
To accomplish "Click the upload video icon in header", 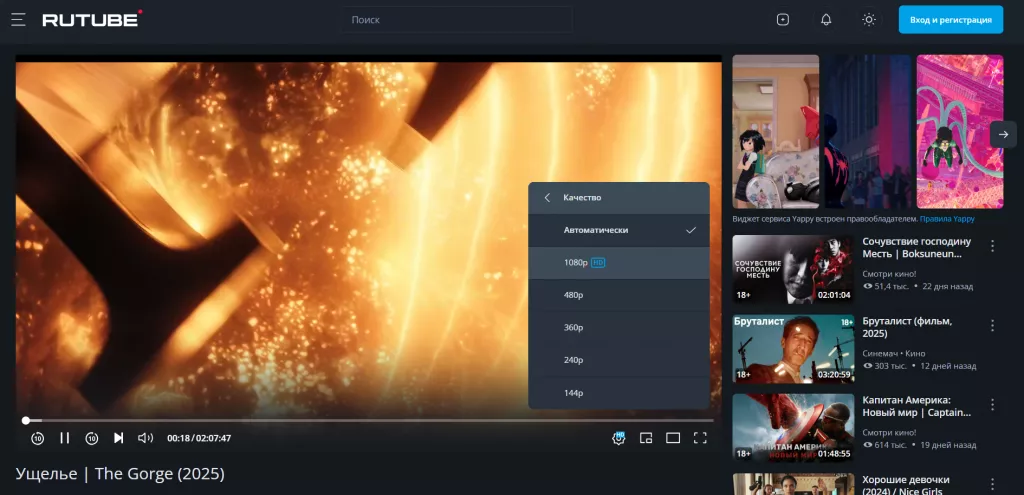I will click(783, 19).
